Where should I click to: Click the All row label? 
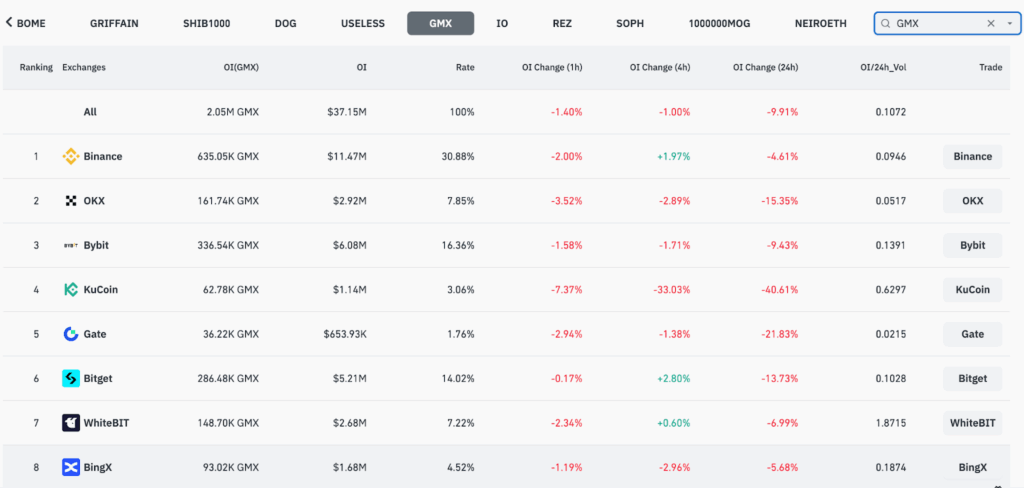90,112
